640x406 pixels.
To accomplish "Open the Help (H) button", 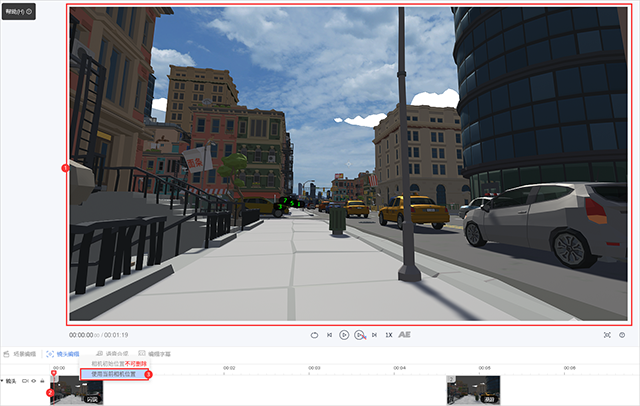I will tap(19, 11).
